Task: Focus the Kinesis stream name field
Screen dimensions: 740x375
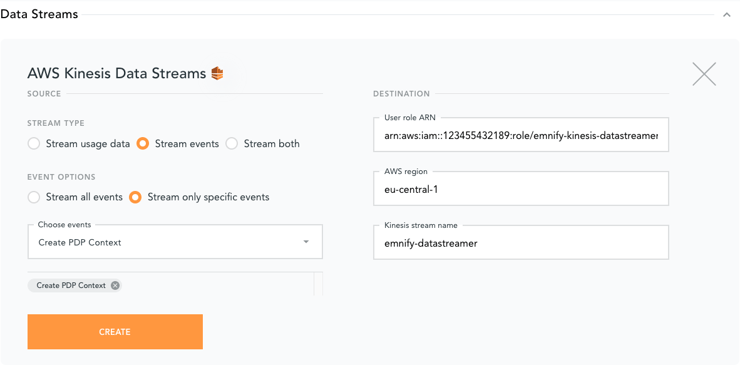Action: (x=521, y=243)
